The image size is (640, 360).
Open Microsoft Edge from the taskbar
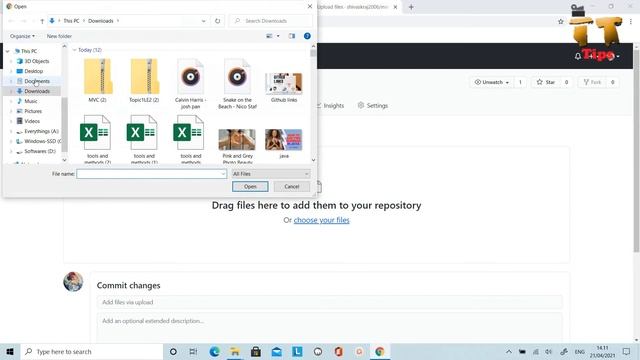point(214,351)
